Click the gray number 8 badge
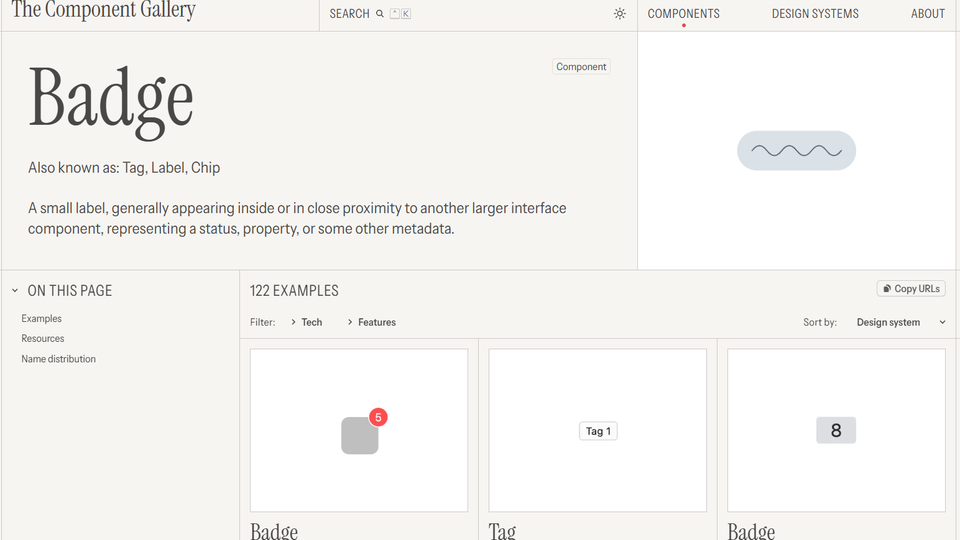960x540 pixels. pos(836,431)
